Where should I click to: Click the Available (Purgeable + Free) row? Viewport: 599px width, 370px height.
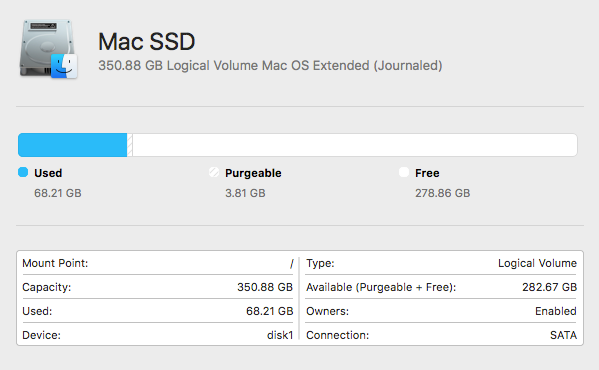click(x=441, y=287)
